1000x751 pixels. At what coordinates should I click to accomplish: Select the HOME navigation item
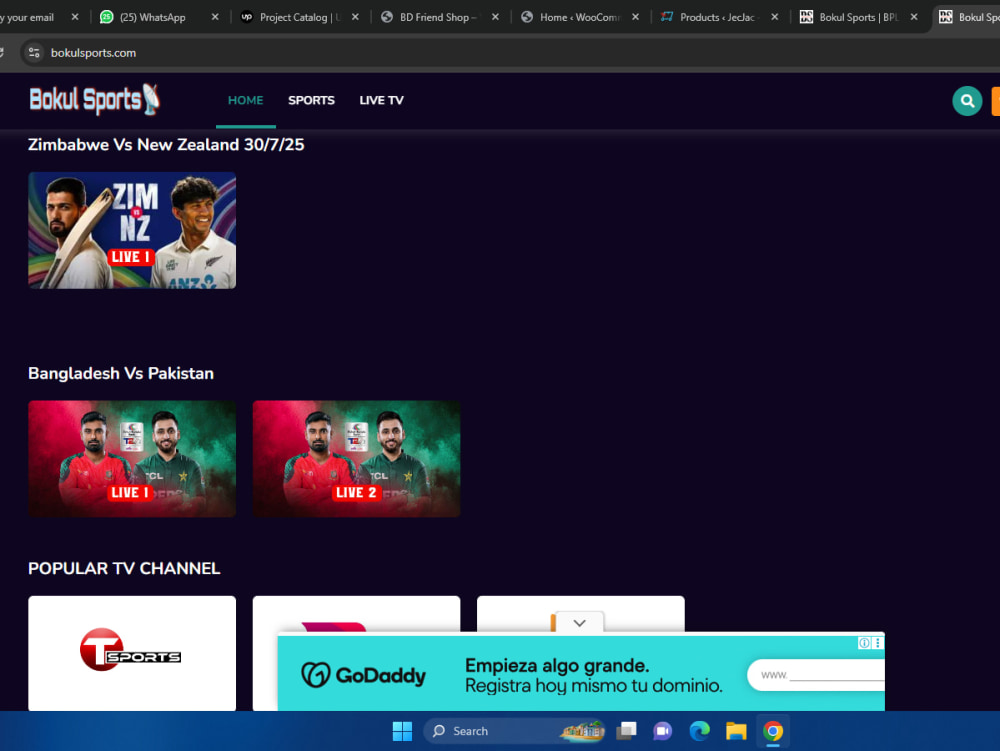(x=246, y=101)
